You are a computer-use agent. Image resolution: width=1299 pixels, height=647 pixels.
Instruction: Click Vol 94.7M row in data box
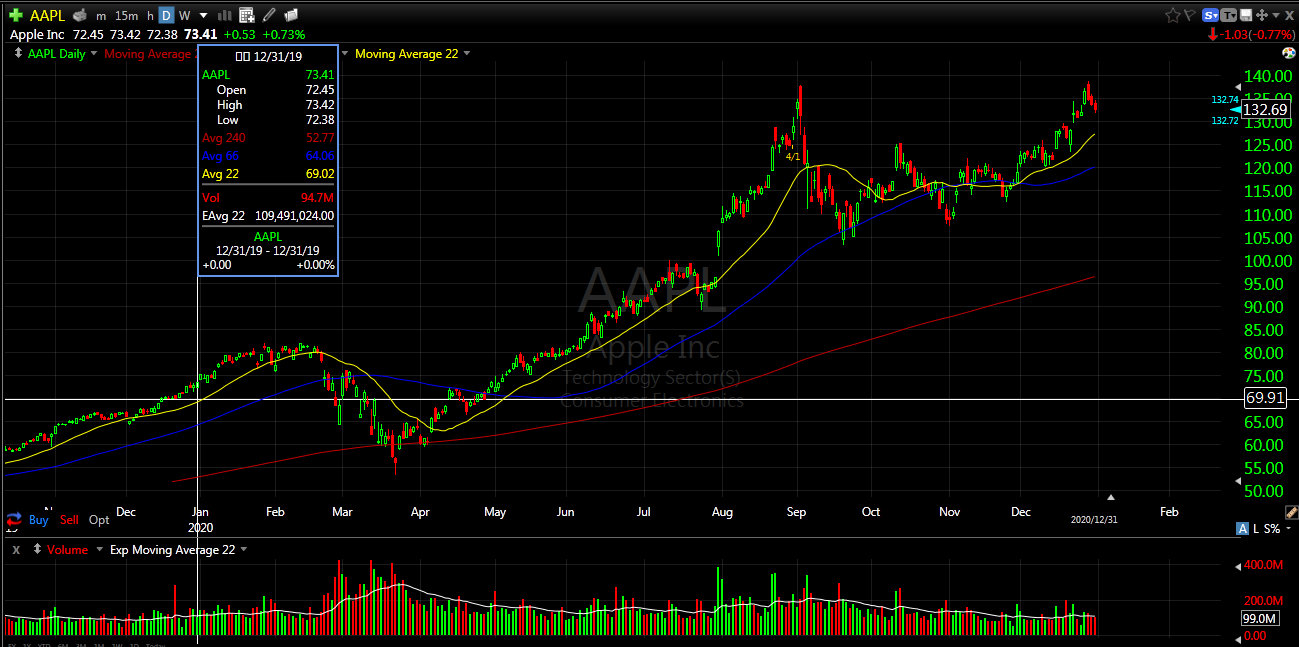pos(268,199)
